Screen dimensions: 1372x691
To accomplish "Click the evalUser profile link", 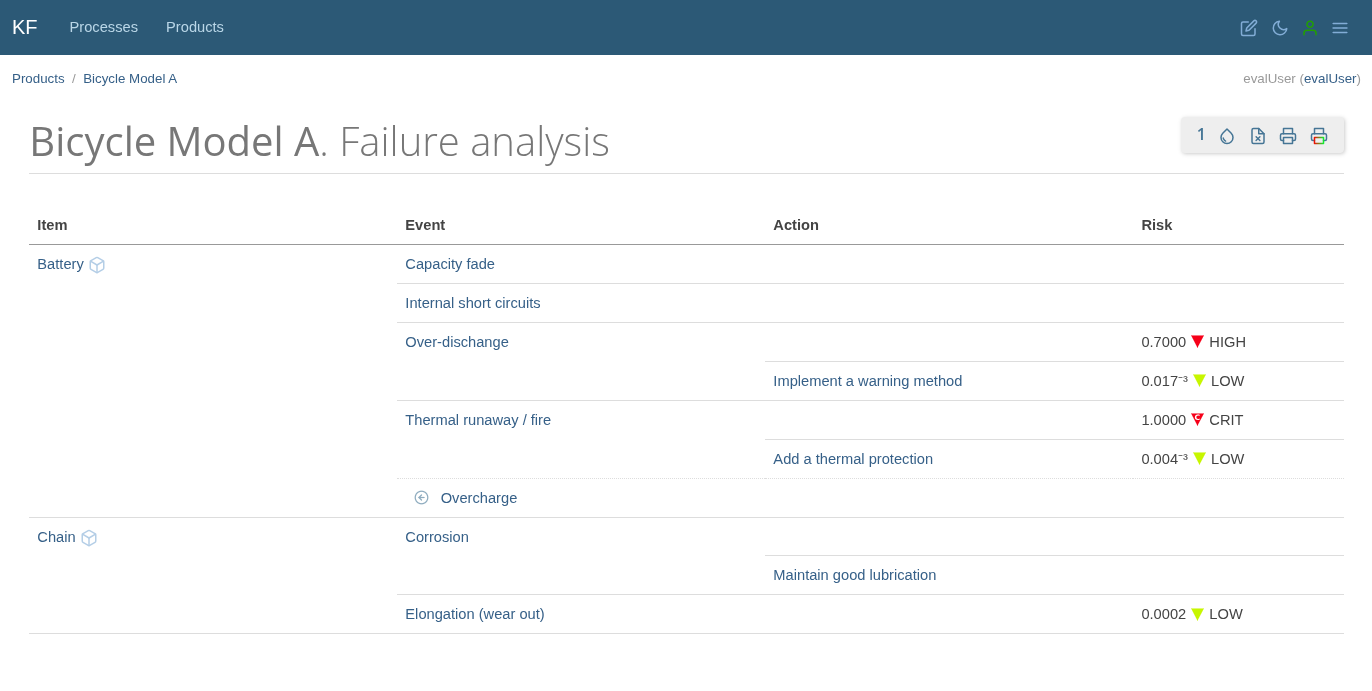I will (x=1329, y=79).
